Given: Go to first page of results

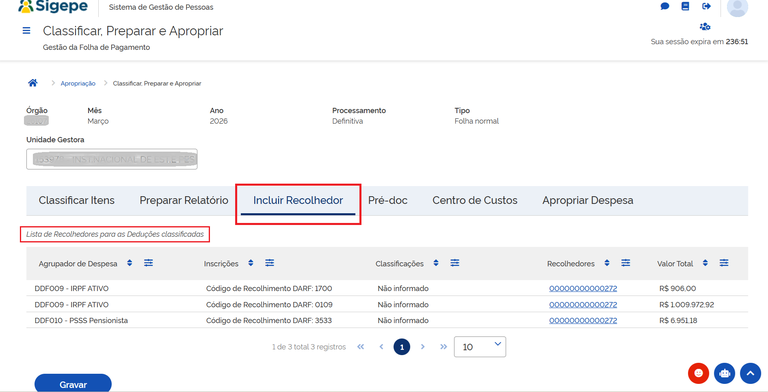Looking at the screenshot, I should pos(361,347).
